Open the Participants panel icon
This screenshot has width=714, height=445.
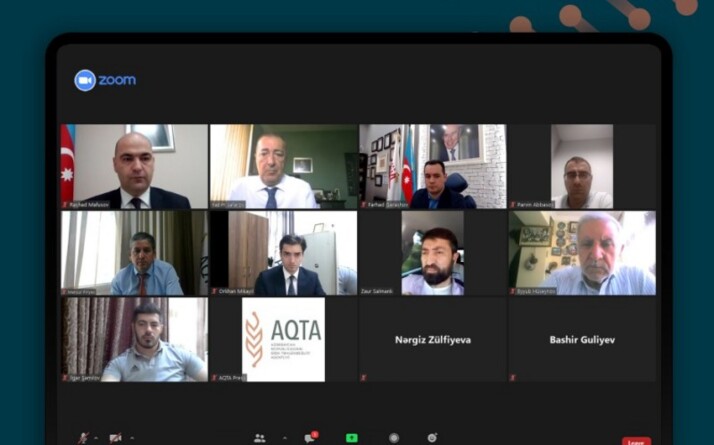tap(260, 438)
